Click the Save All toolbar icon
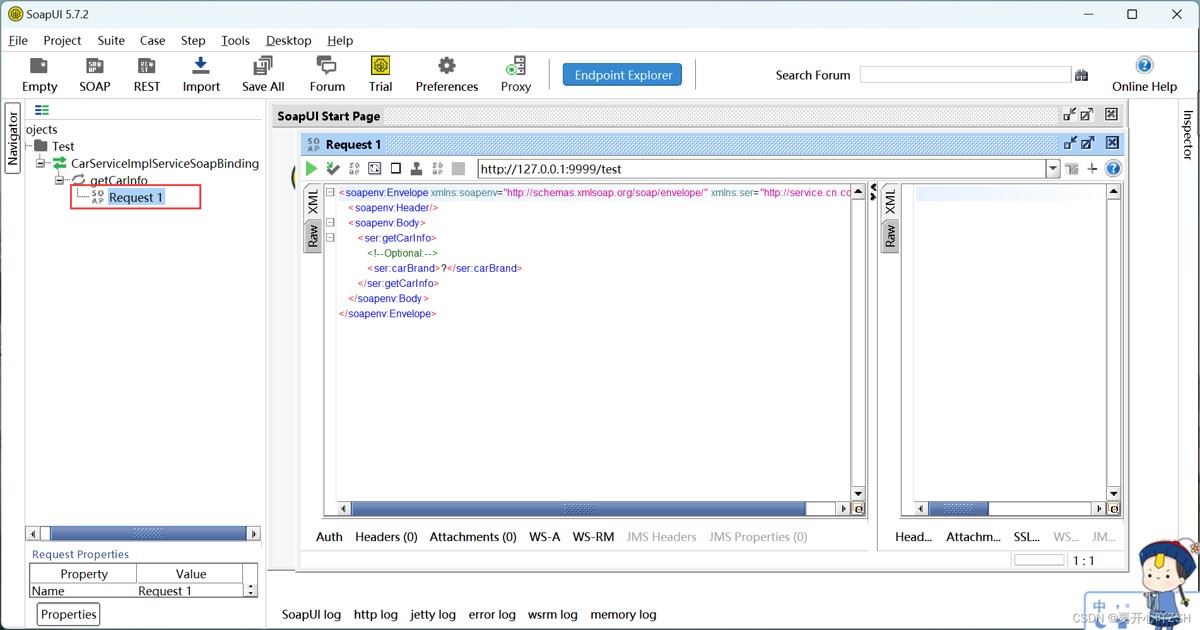The width and height of the screenshot is (1200, 630). (263, 74)
